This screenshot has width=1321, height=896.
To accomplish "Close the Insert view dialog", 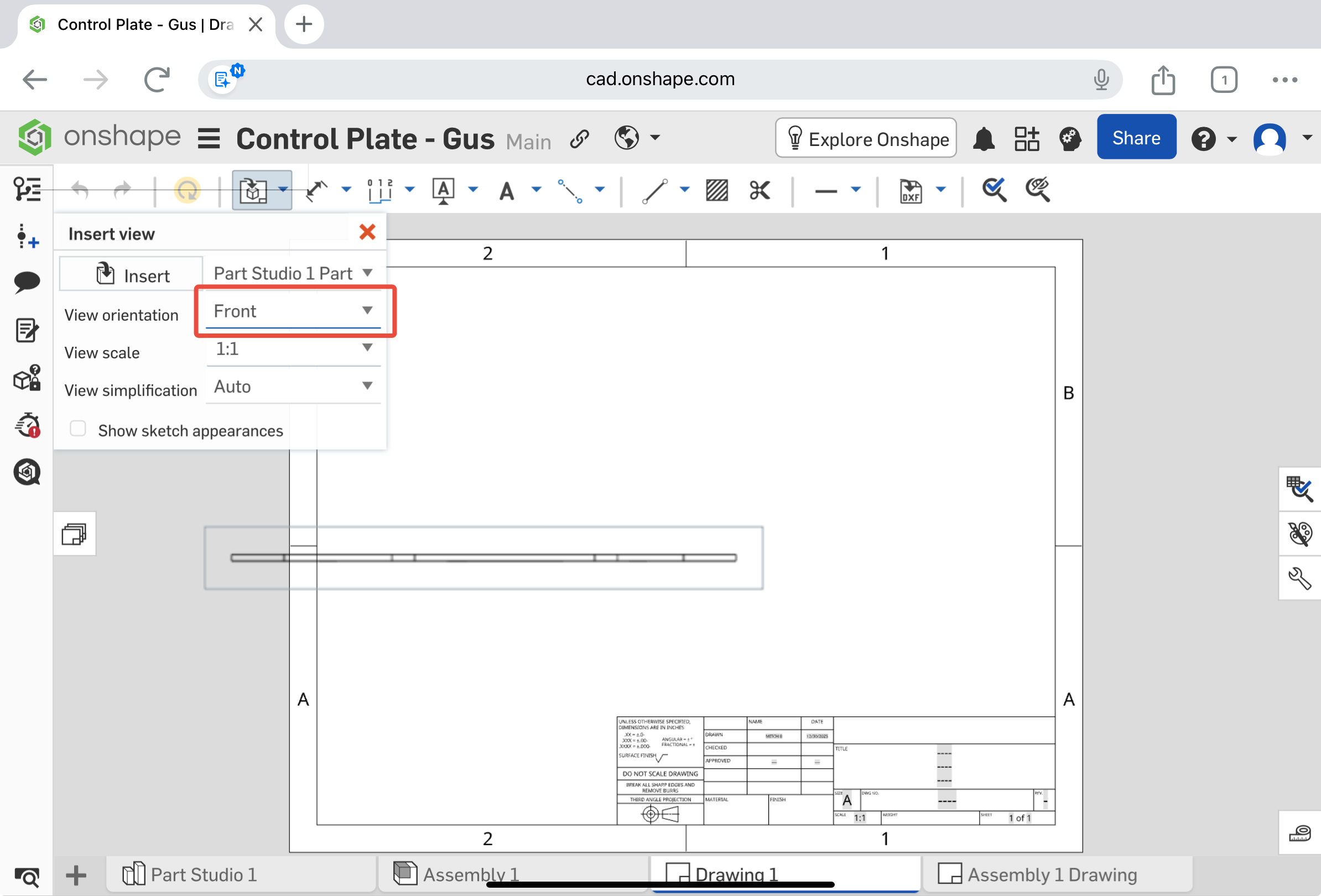I will 367,232.
